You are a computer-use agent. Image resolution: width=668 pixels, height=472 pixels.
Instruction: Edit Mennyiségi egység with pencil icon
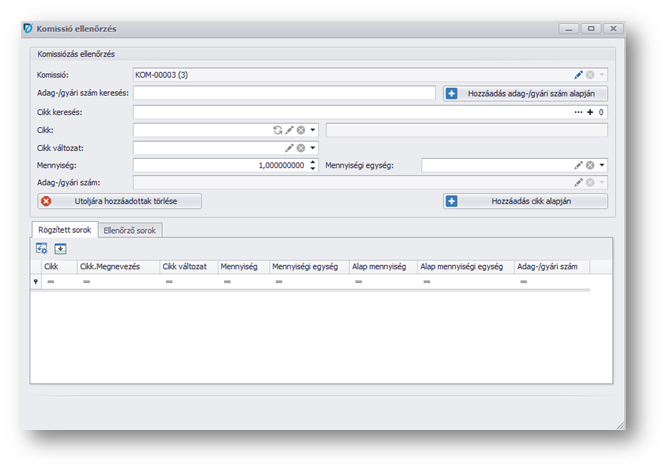coord(578,165)
